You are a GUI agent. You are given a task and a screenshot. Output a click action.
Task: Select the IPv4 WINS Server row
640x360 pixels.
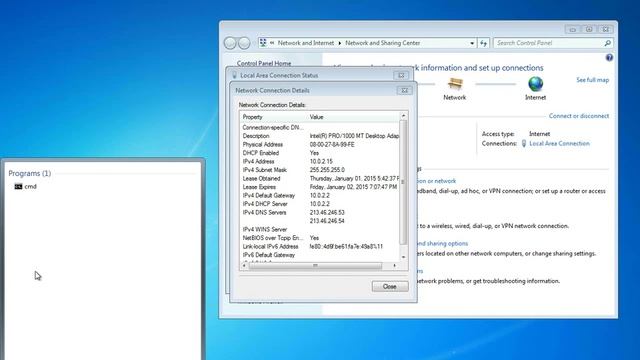pos(320,229)
